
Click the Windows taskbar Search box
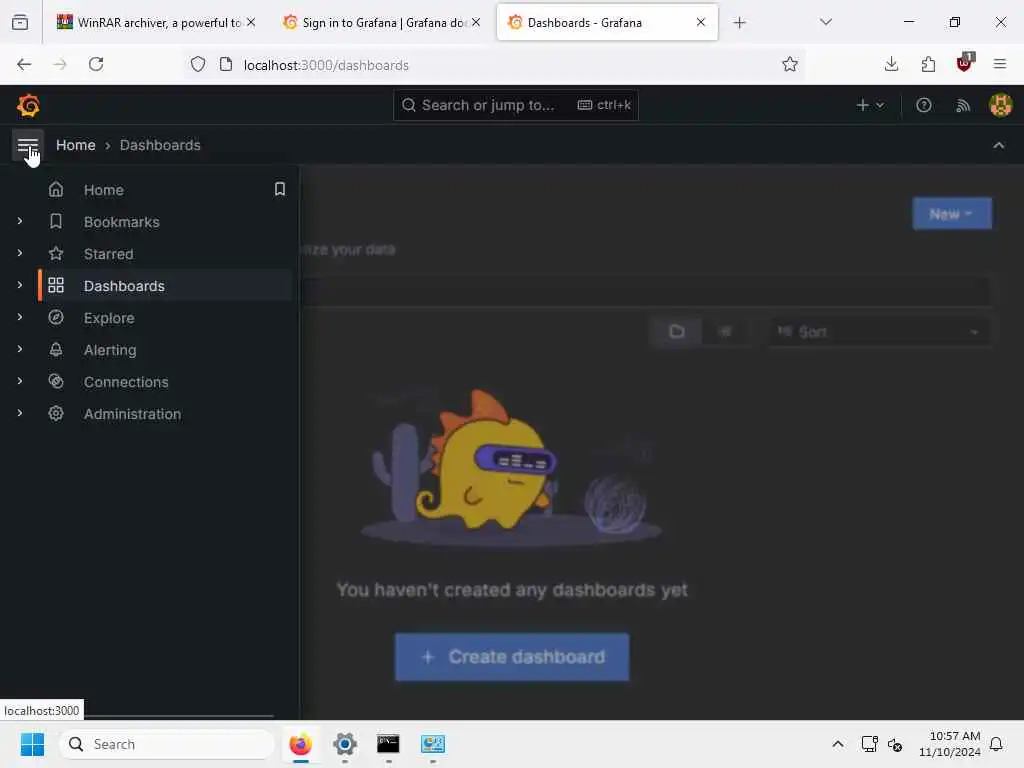tap(168, 744)
